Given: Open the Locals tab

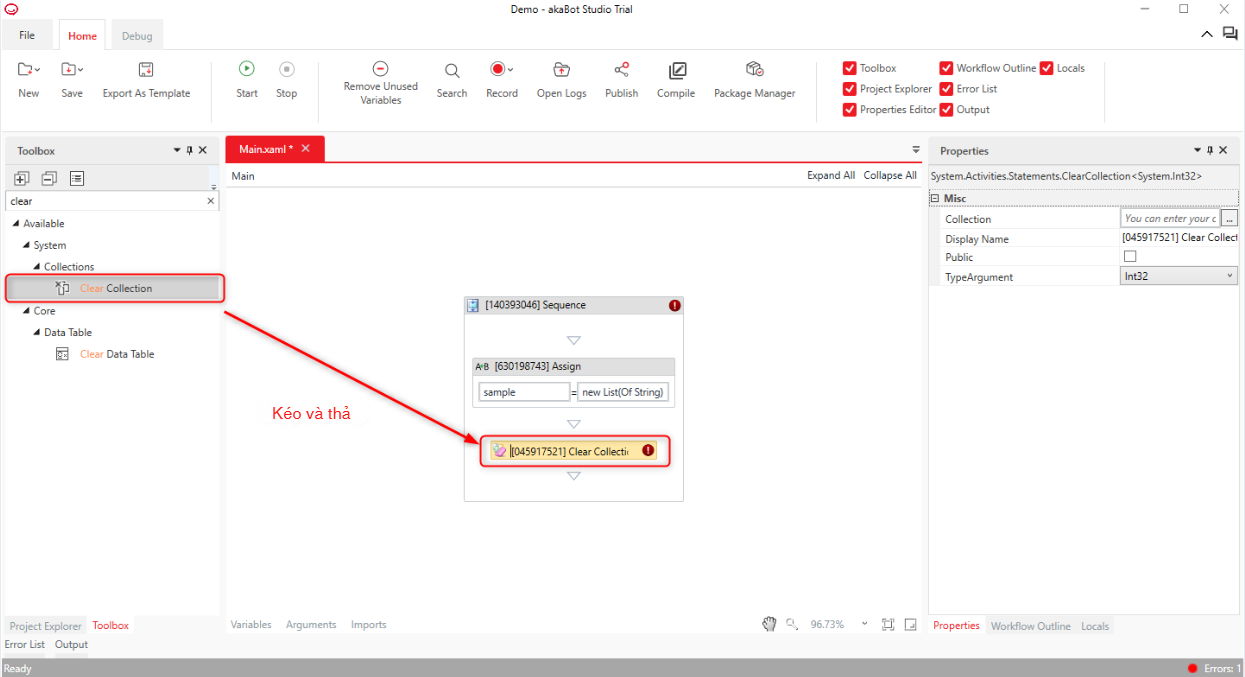Looking at the screenshot, I should pyautogui.click(x=1095, y=626).
